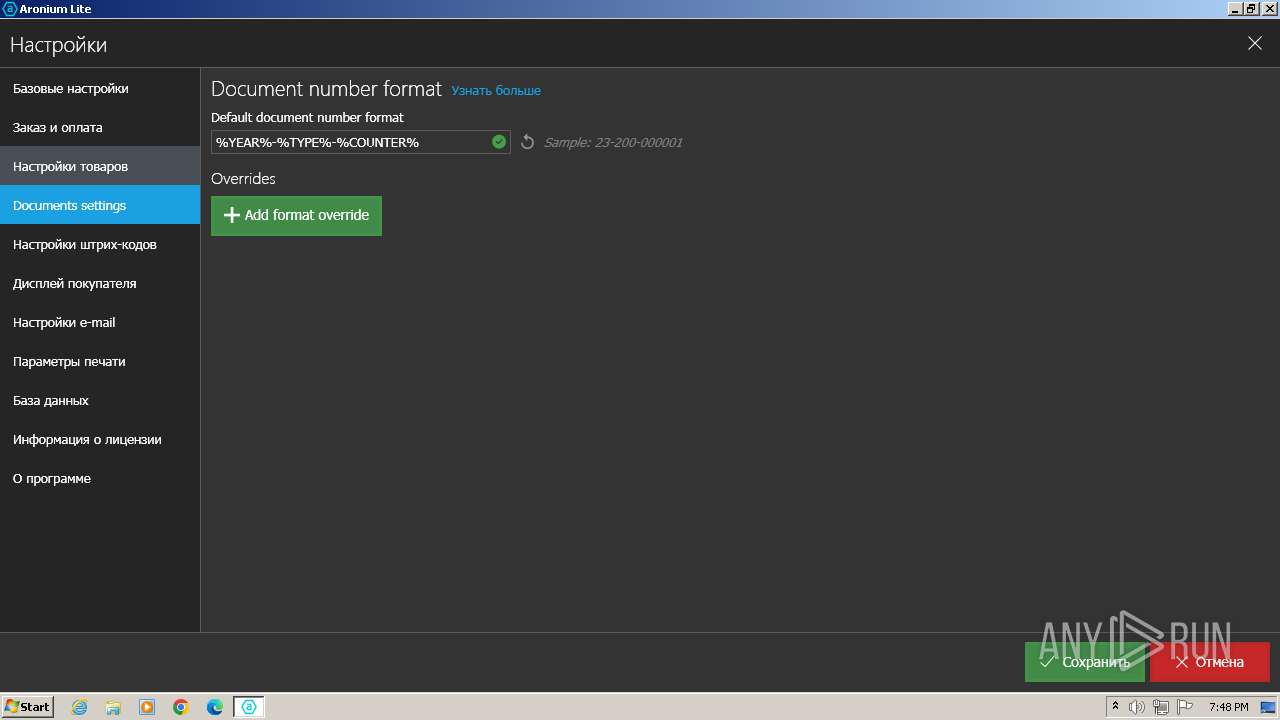Open Дисплей покупателя section
1280x720 pixels.
(100, 283)
